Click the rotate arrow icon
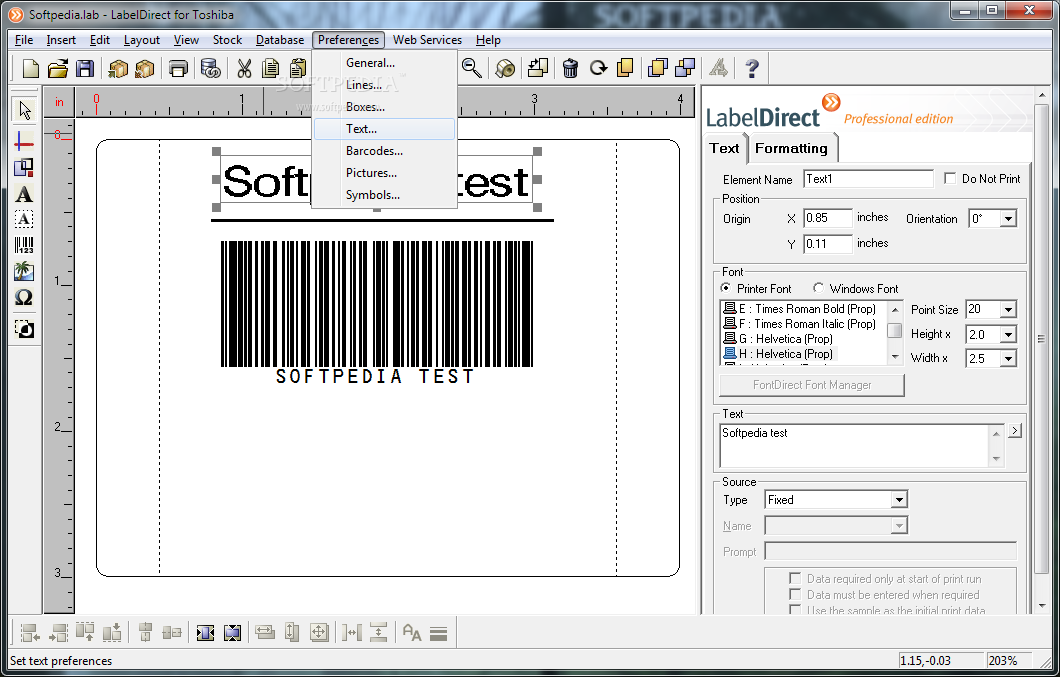 point(598,68)
